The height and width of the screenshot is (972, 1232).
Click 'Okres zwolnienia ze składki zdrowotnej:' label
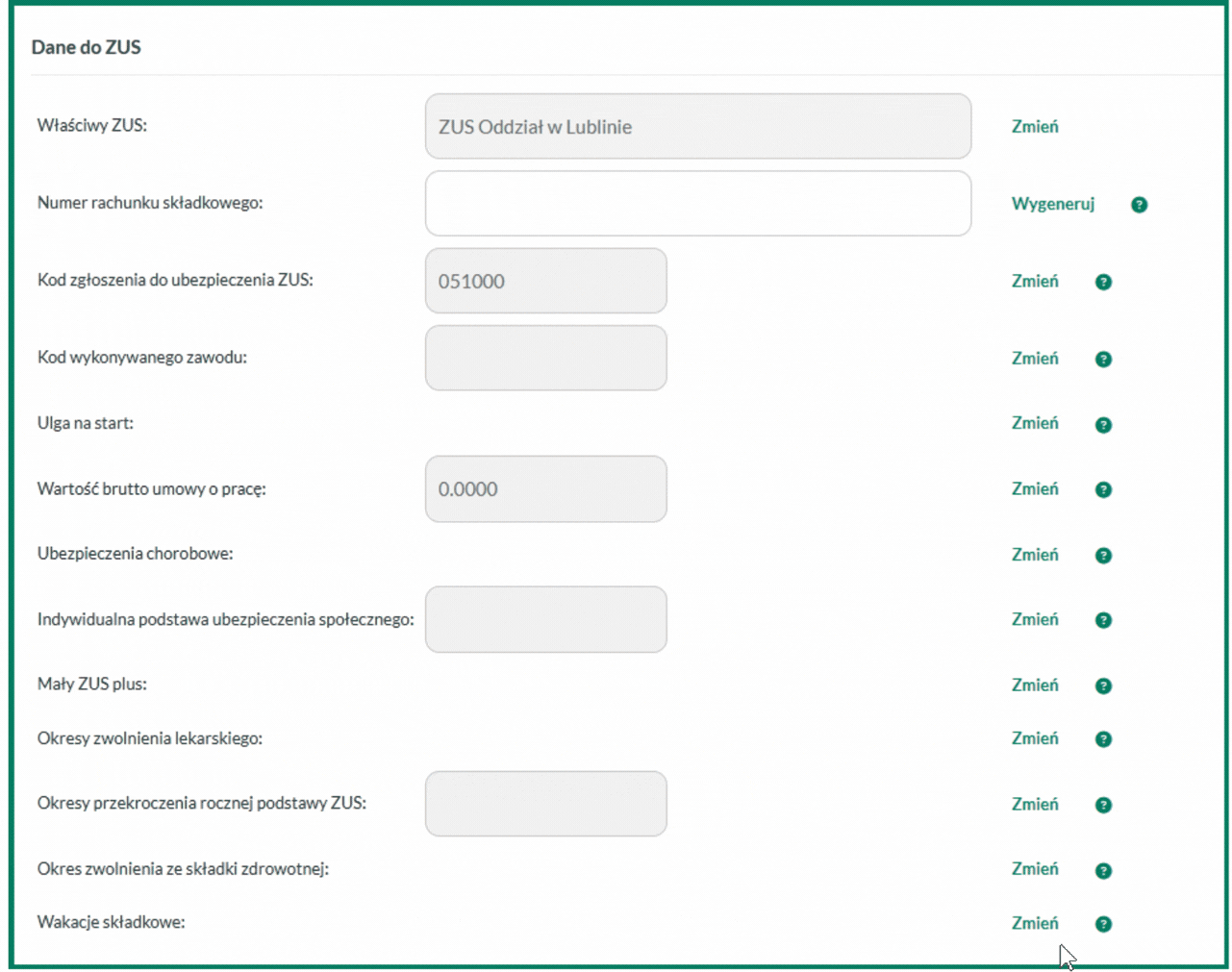(x=184, y=869)
